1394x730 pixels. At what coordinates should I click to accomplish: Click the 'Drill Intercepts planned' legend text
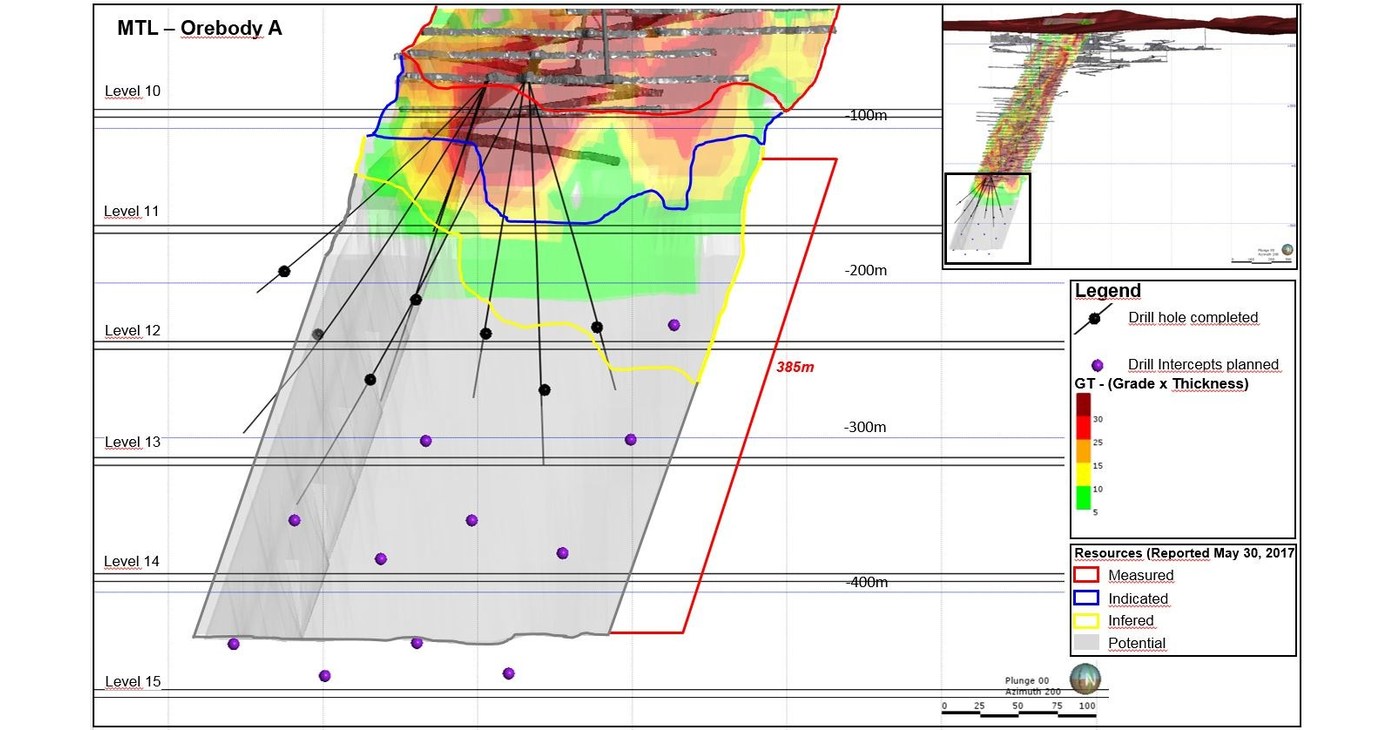pyautogui.click(x=1203, y=365)
